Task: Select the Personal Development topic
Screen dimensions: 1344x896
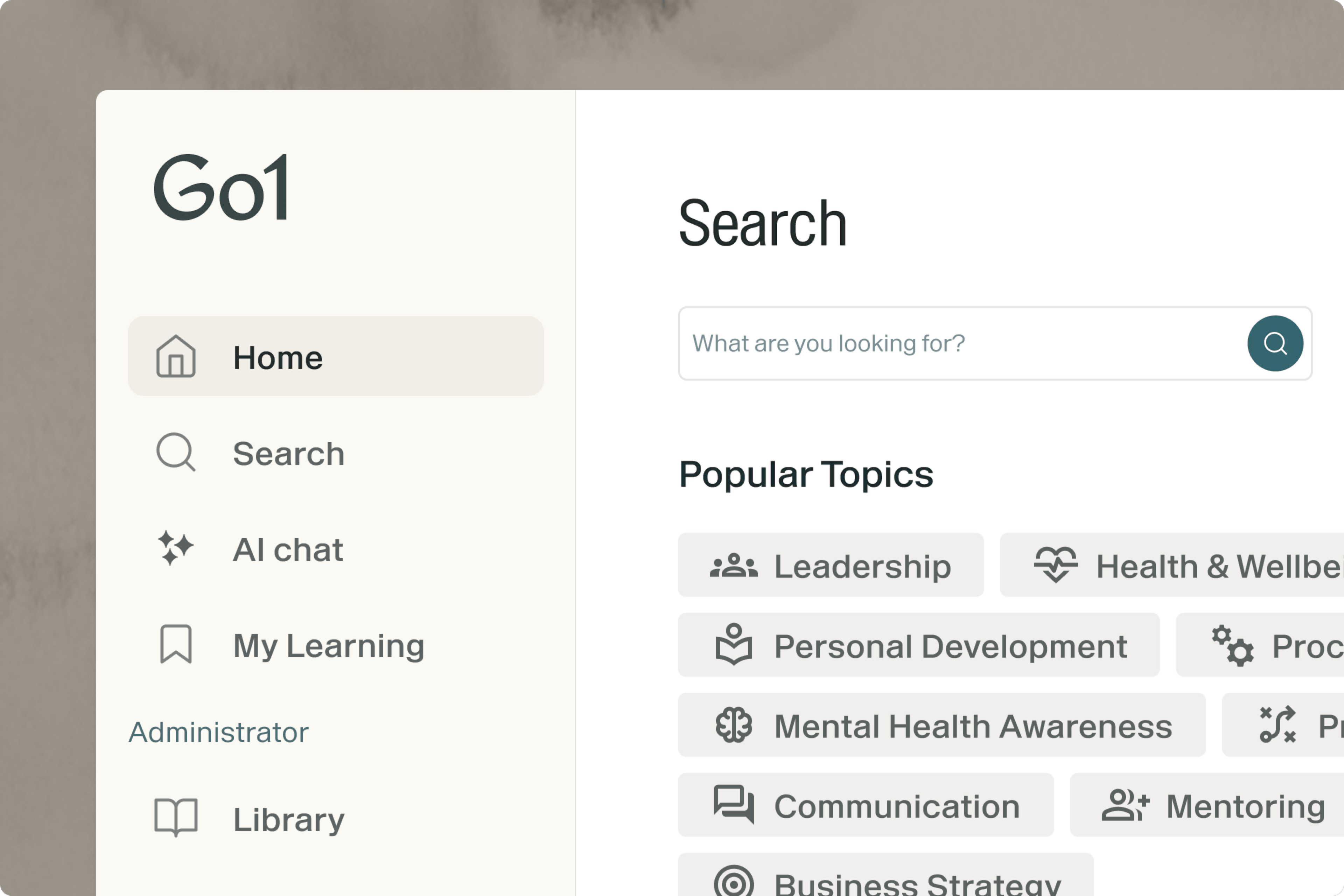Action: click(x=918, y=646)
